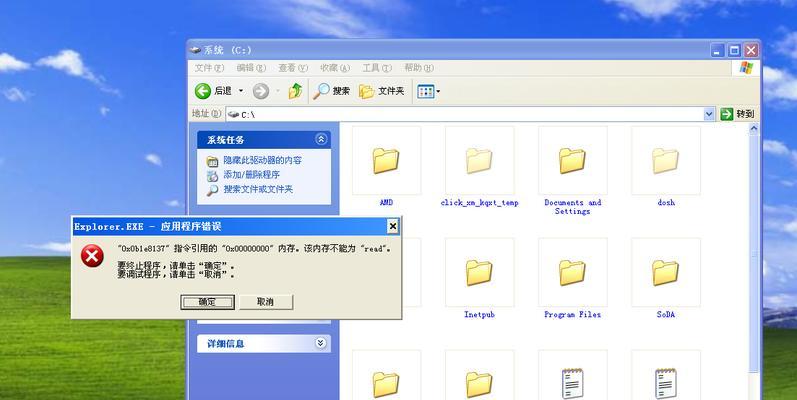Open the Back button history dropdown arrow

[241, 91]
